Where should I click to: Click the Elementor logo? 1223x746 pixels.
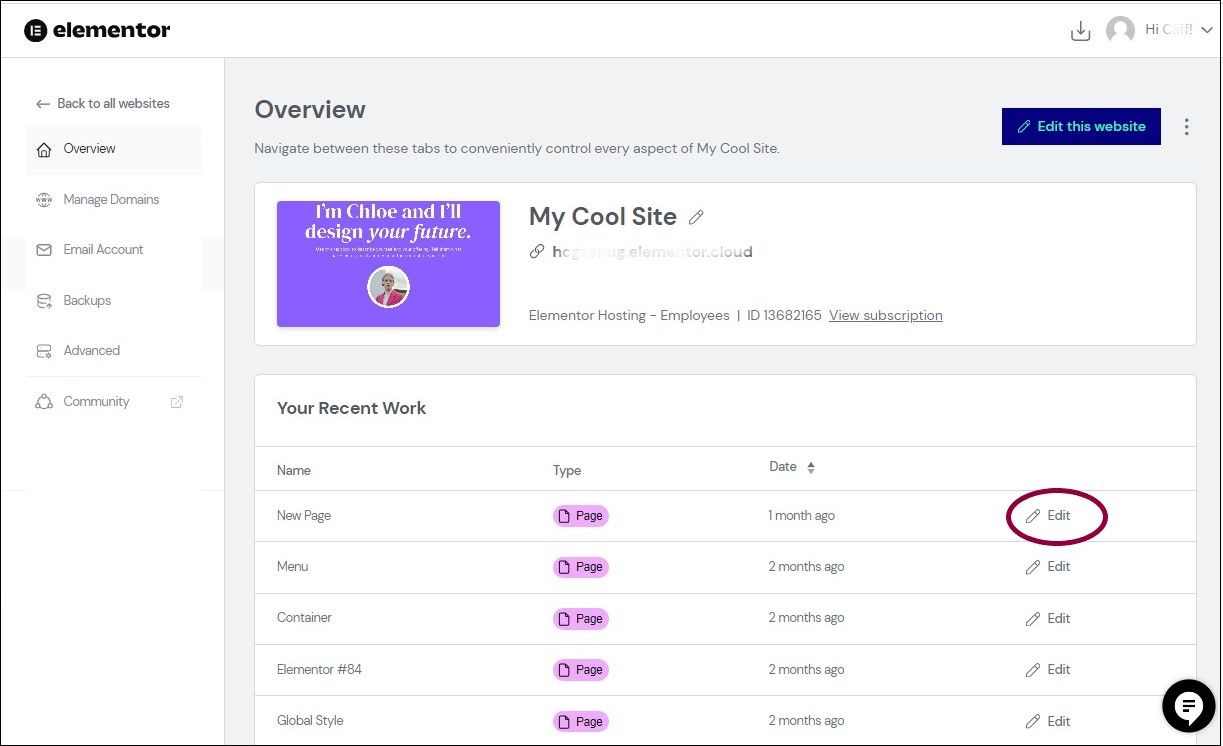(x=97, y=30)
